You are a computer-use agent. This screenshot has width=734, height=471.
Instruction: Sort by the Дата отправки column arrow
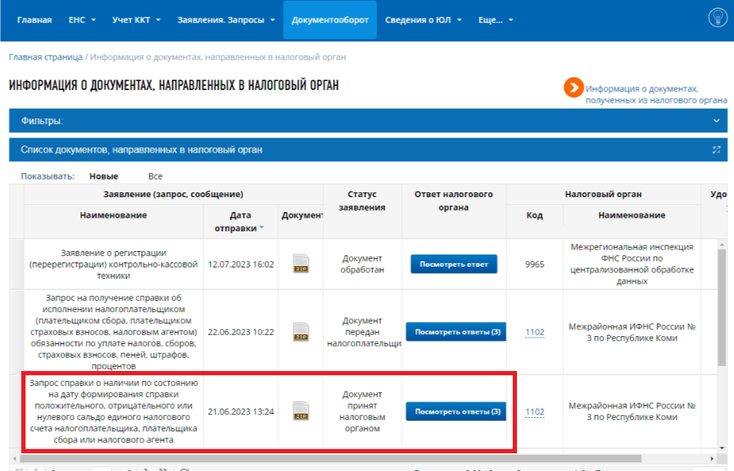click(x=263, y=228)
